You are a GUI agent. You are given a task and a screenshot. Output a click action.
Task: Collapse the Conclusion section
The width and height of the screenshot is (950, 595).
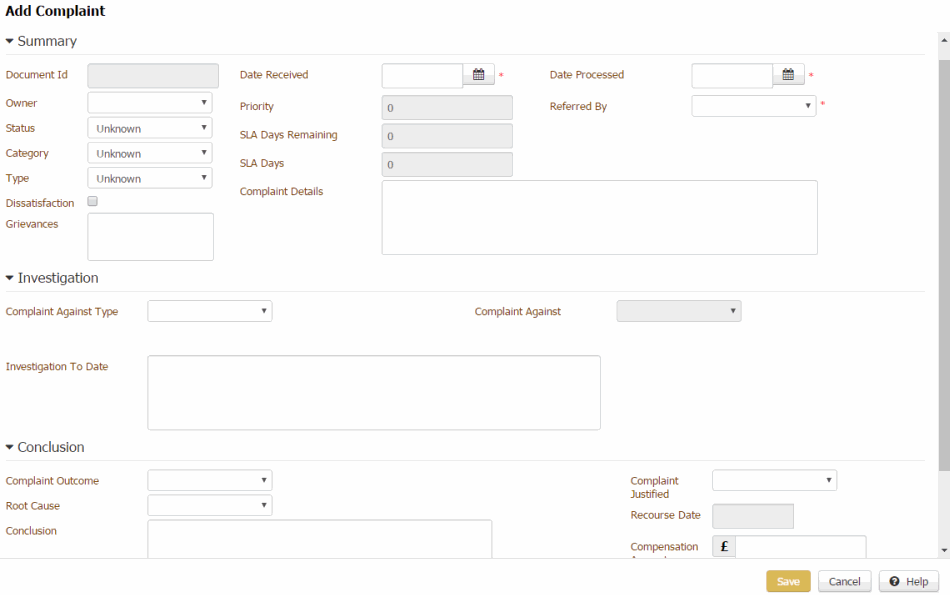point(9,447)
